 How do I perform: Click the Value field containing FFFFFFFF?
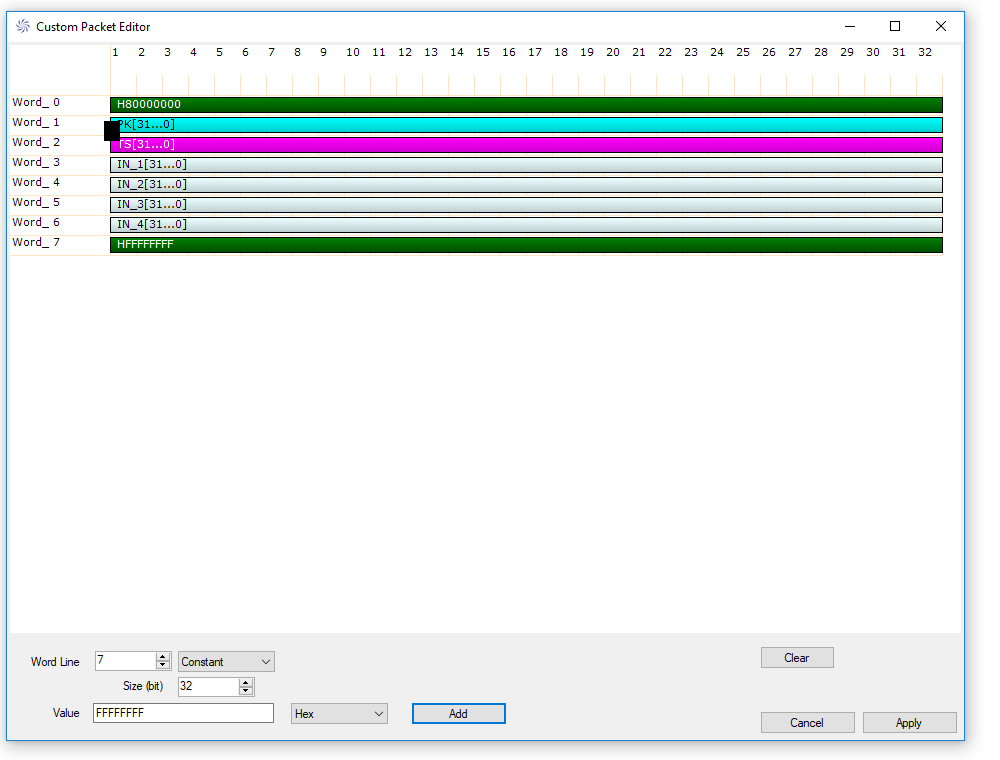184,713
